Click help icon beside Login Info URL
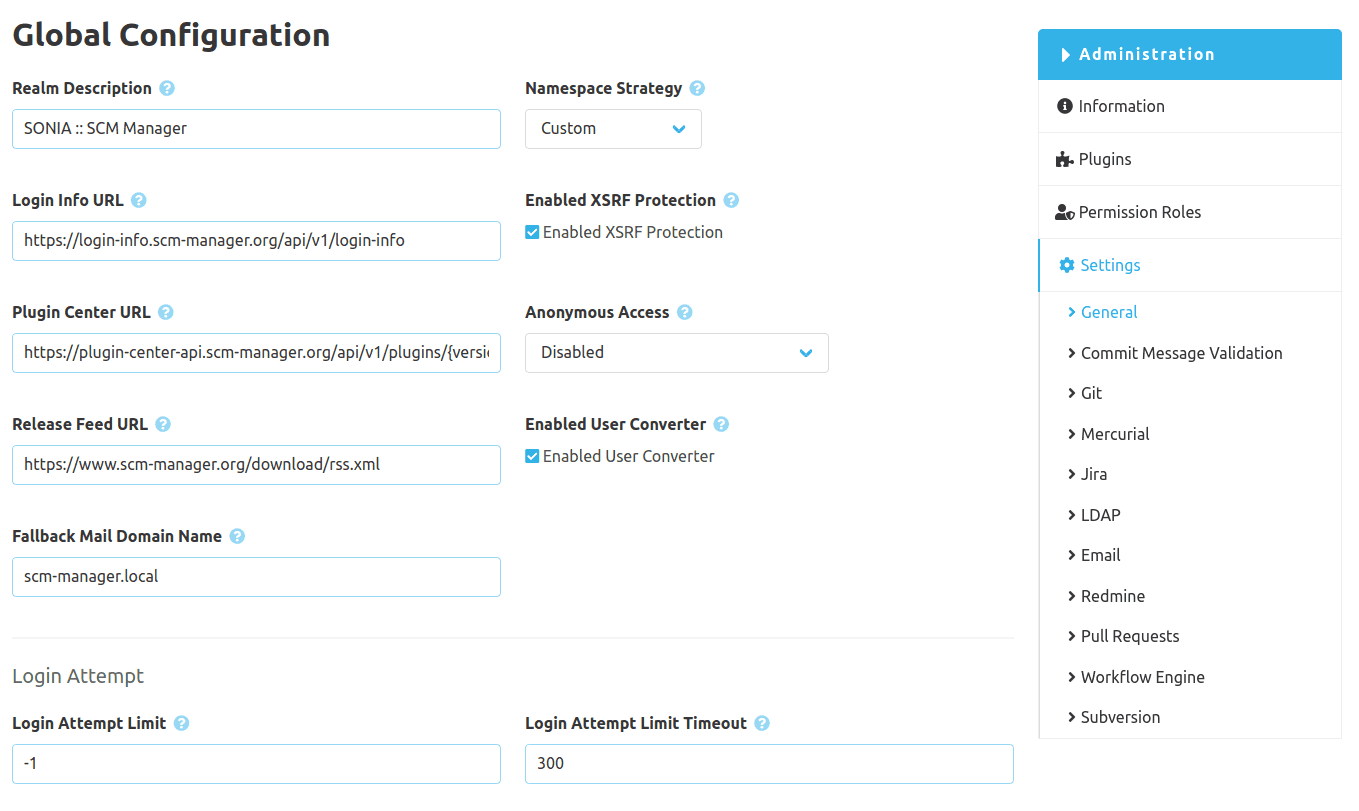 (x=139, y=200)
